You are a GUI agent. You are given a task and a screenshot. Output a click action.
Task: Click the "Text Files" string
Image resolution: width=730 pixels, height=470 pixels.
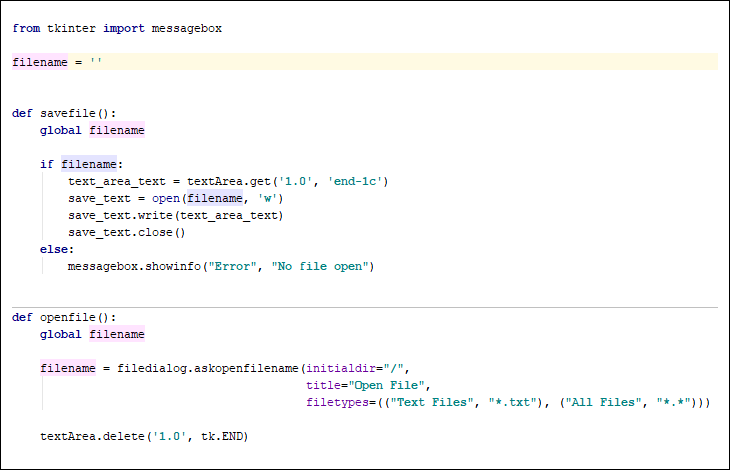point(432,402)
